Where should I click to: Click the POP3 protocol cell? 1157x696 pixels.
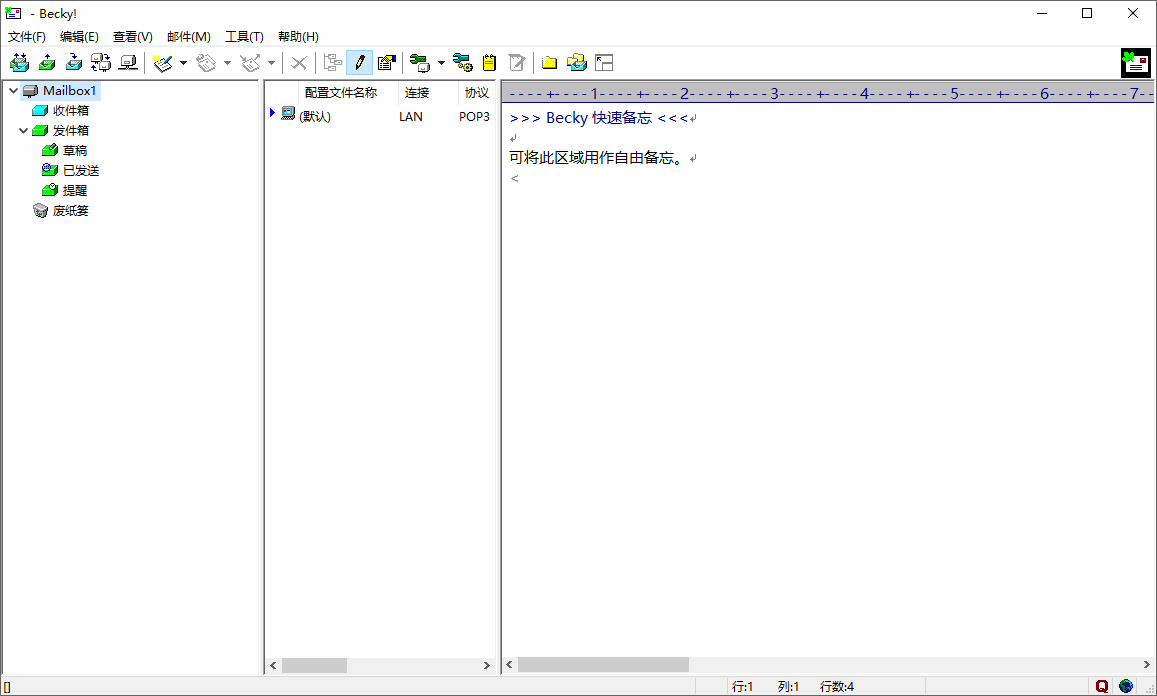pos(474,117)
